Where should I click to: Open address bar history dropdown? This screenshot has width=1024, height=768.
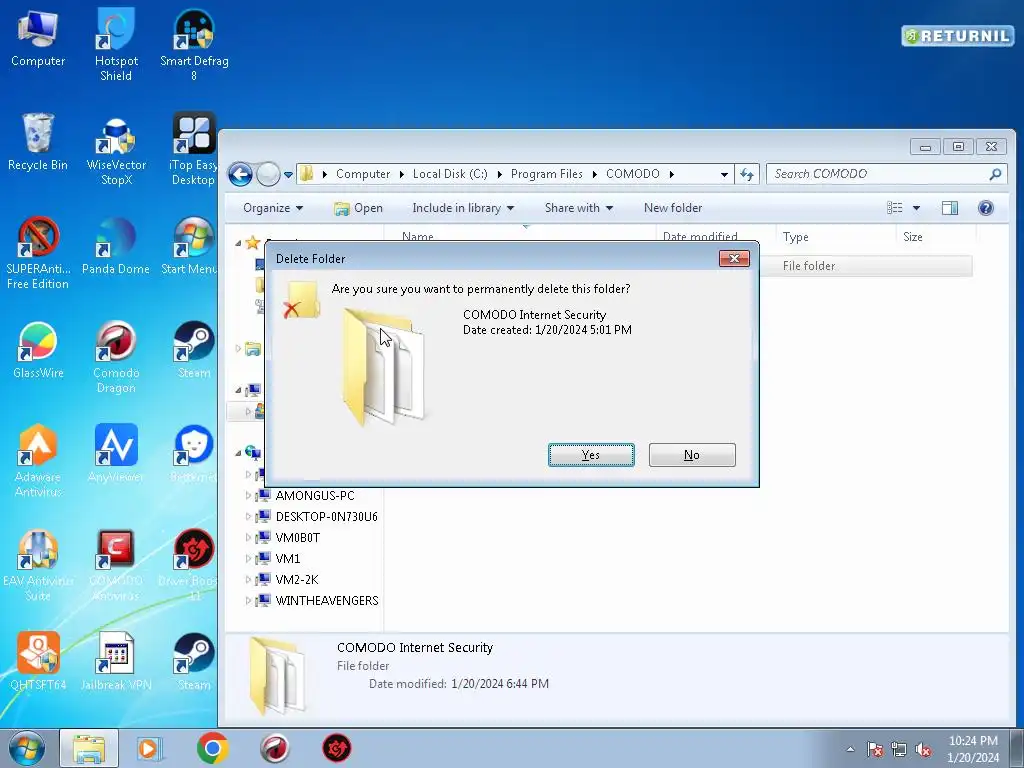coord(724,174)
